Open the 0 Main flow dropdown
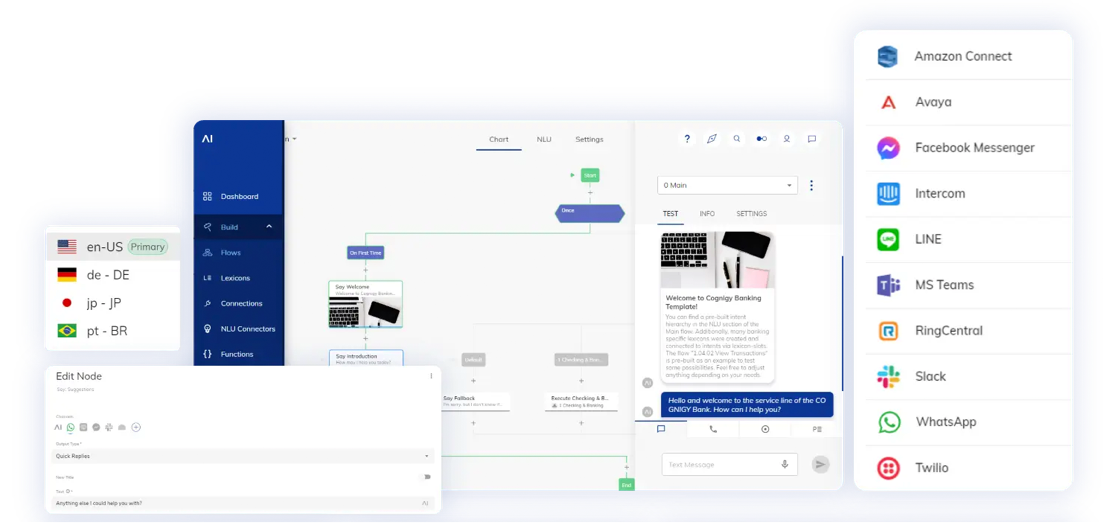The image size is (1114, 523). 728,185
